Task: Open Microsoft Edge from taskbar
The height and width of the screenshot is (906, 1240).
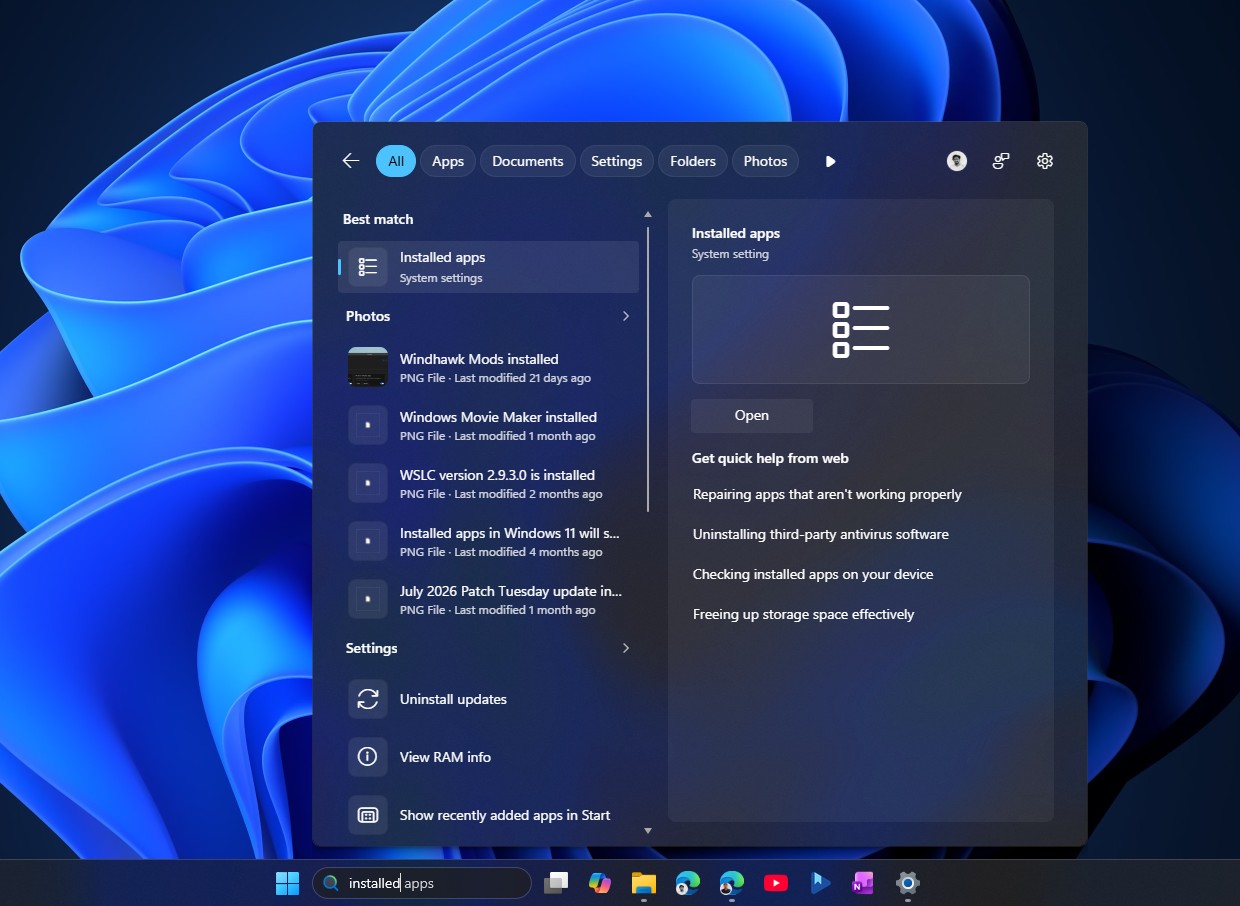Action: (x=688, y=883)
